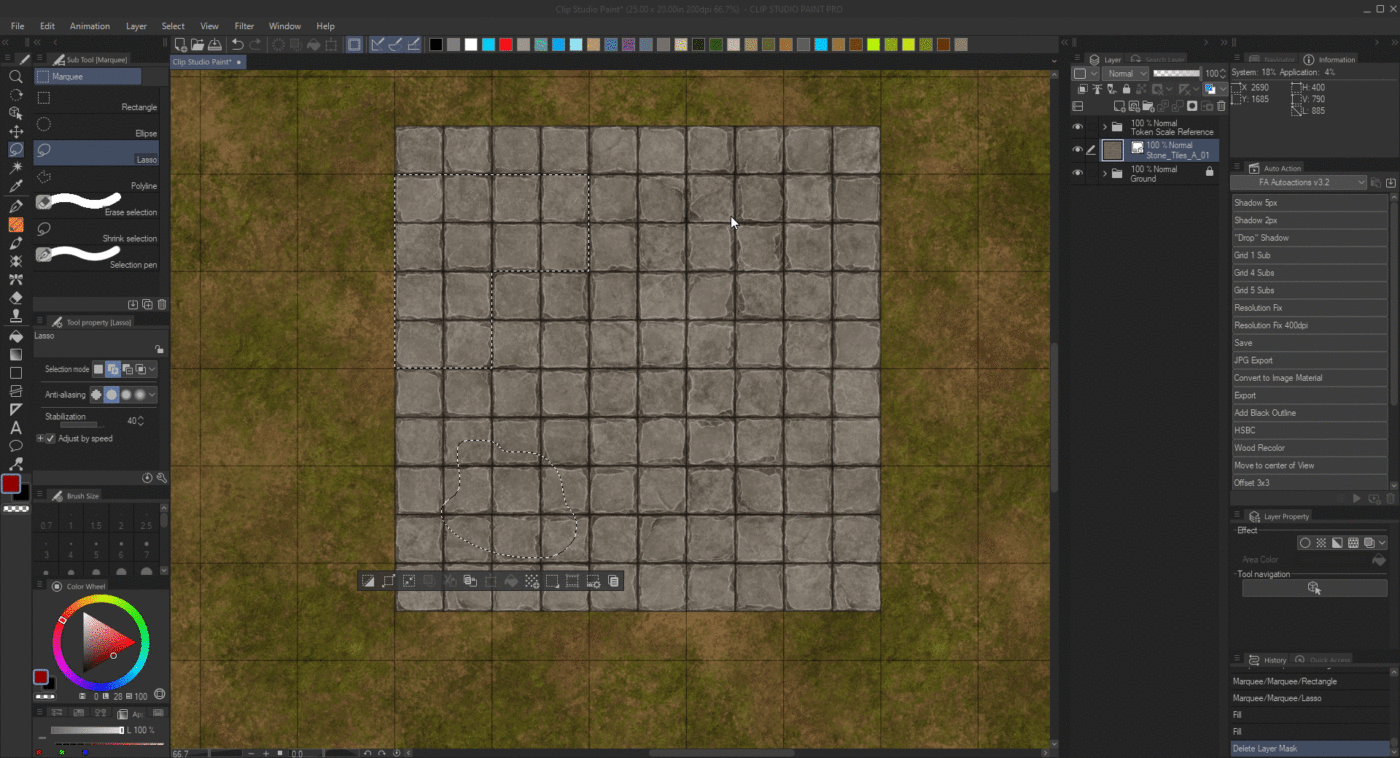1400x758 pixels.
Task: Select the Gradient tool
Action: click(16, 354)
